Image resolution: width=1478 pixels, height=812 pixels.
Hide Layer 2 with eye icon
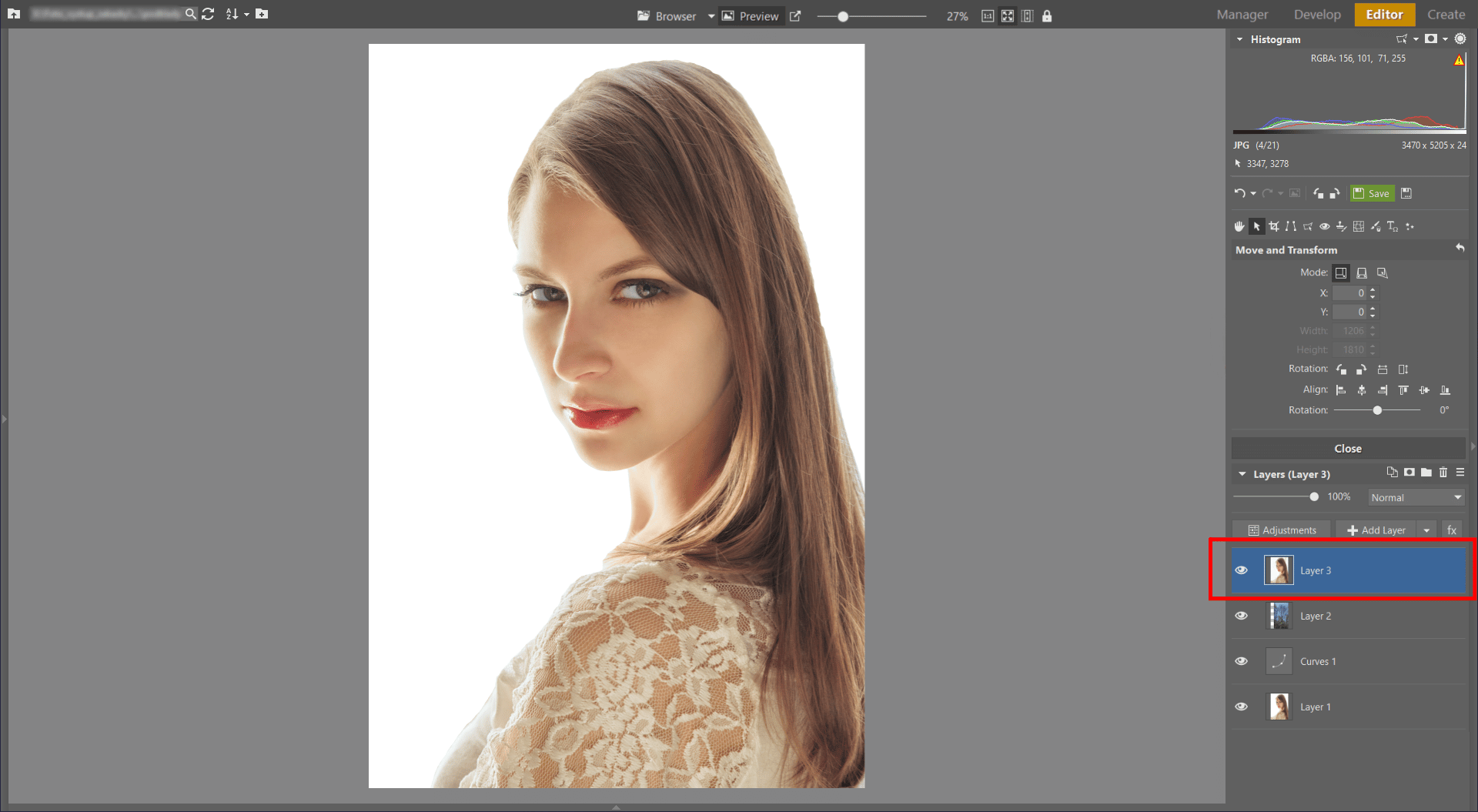click(1241, 616)
